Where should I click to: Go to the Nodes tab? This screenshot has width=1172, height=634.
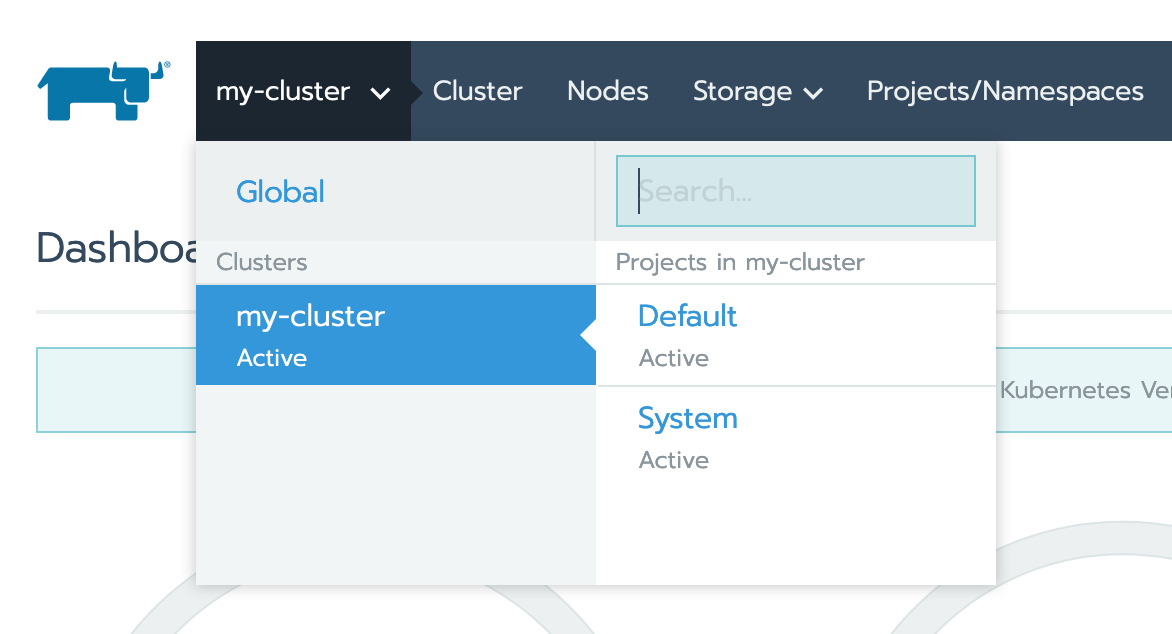[607, 91]
